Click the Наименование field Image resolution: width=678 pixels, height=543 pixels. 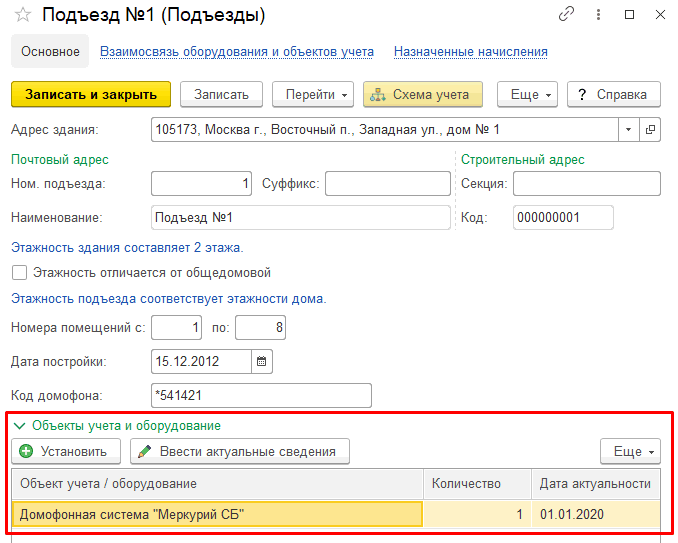tap(301, 217)
